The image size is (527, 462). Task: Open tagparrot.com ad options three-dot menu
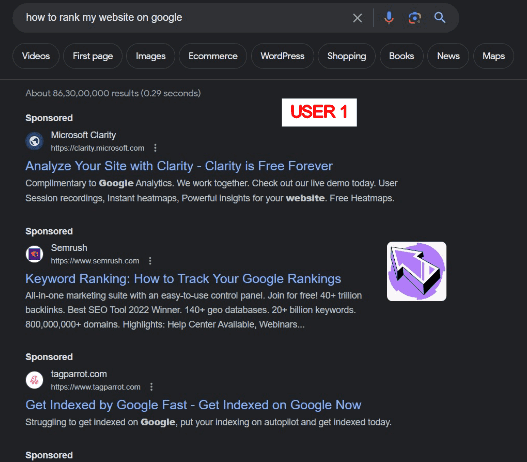pyautogui.click(x=151, y=387)
